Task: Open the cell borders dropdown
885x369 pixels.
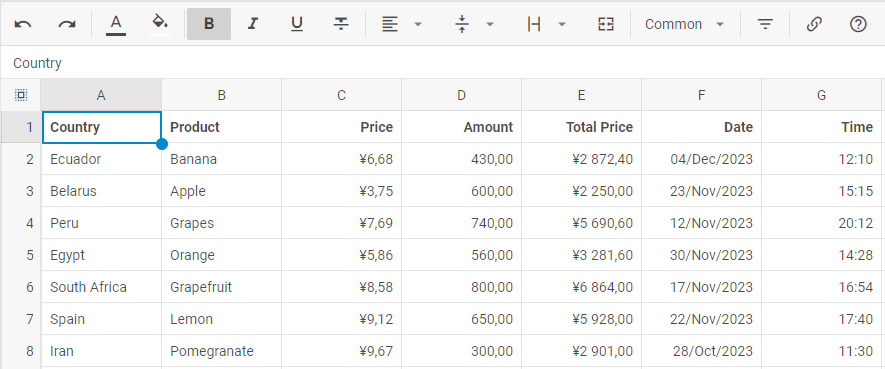Action: coord(546,24)
